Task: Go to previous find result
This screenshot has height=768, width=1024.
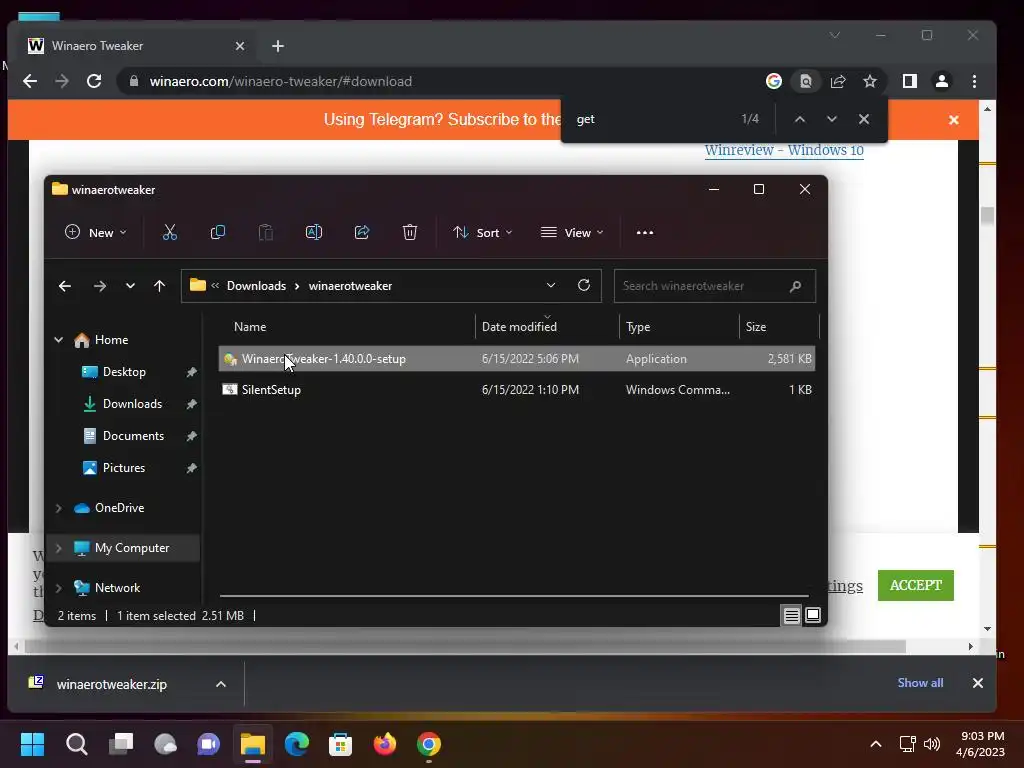Action: click(x=799, y=119)
